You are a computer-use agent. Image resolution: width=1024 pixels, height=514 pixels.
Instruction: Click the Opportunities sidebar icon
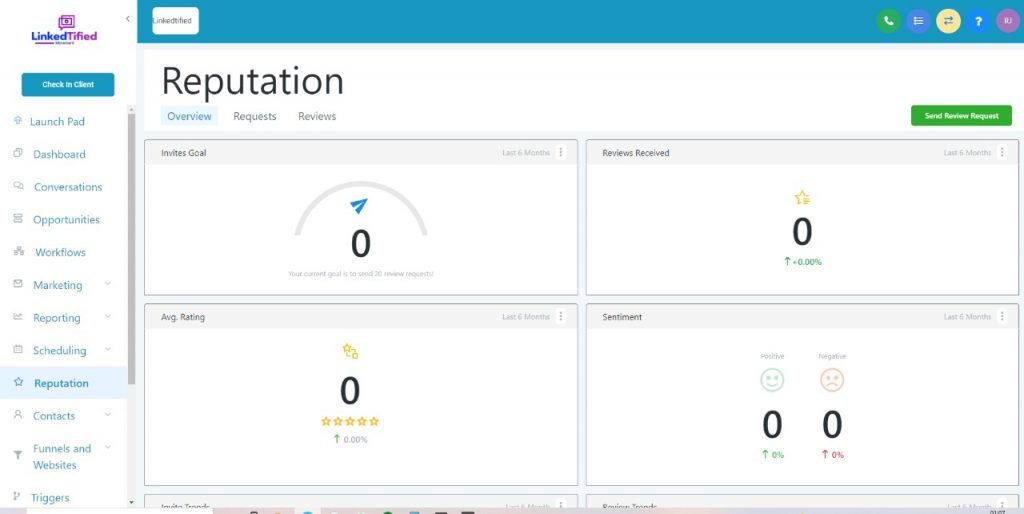18,219
